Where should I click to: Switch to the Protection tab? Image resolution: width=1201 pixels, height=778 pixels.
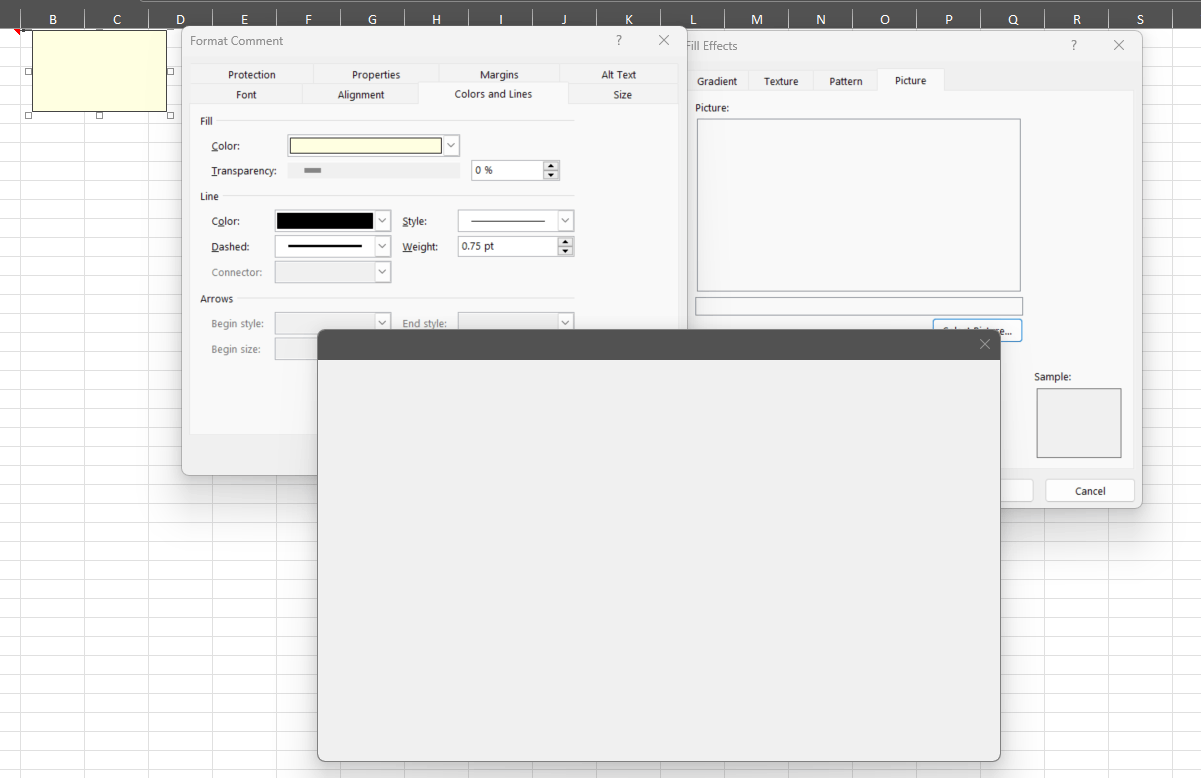coord(252,75)
